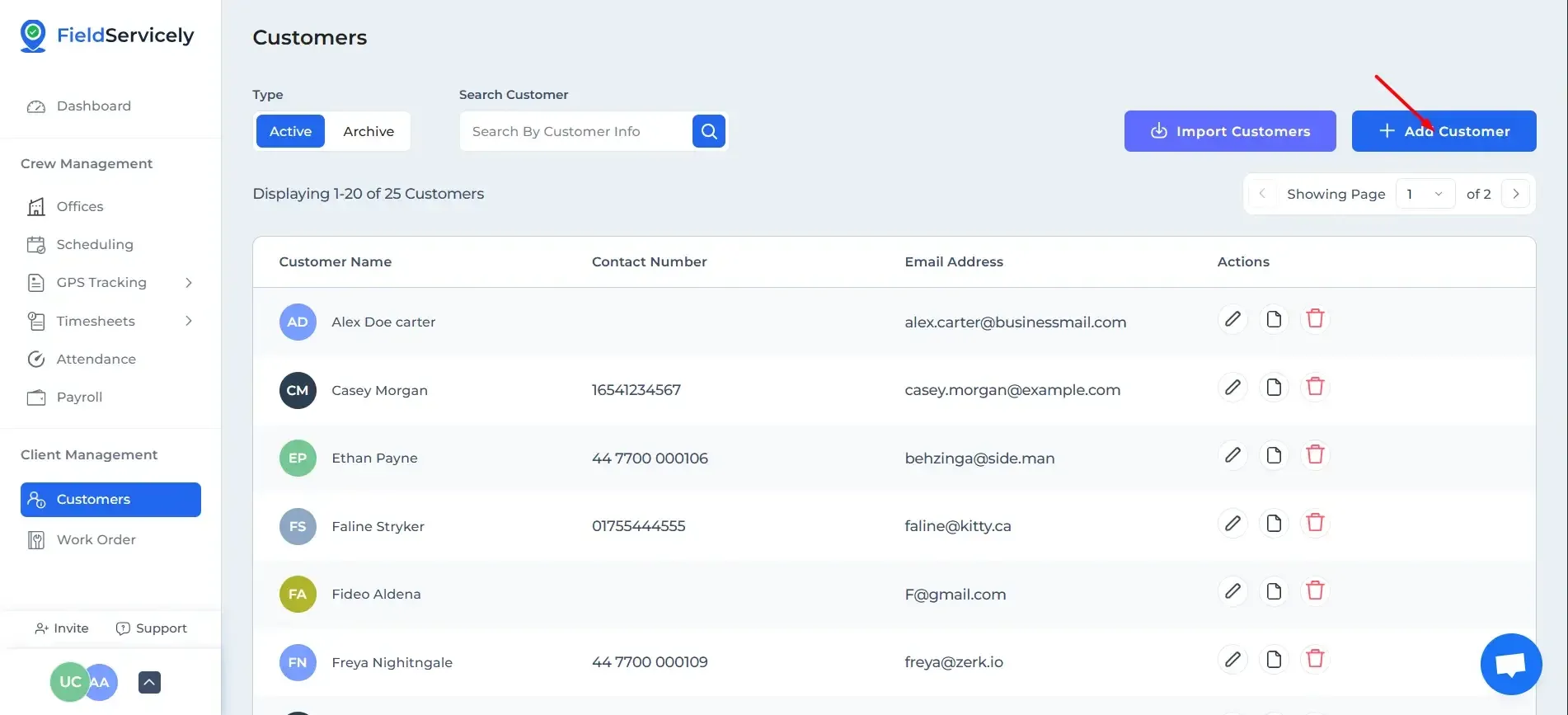Click the Add Customer button

pyautogui.click(x=1443, y=131)
